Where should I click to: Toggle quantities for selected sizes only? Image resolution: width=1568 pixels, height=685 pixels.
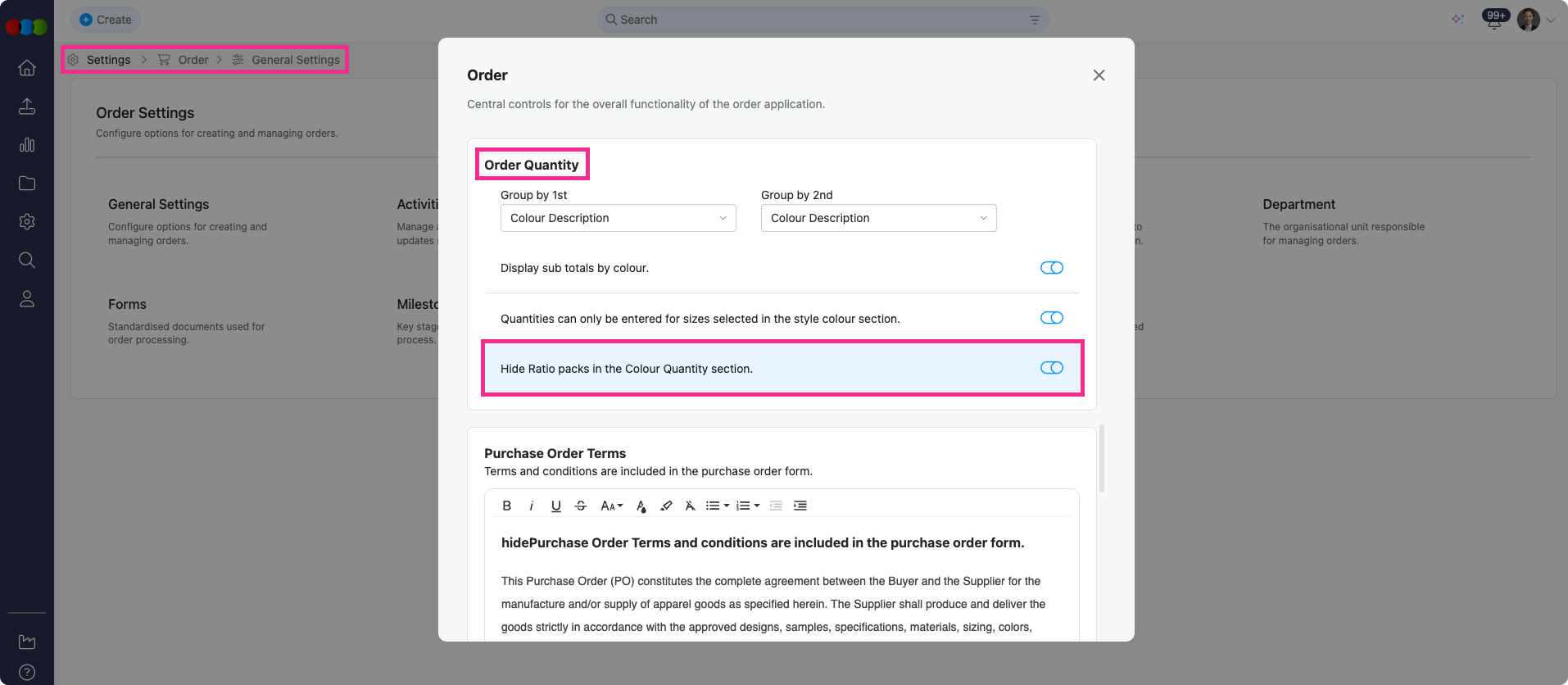tap(1051, 318)
